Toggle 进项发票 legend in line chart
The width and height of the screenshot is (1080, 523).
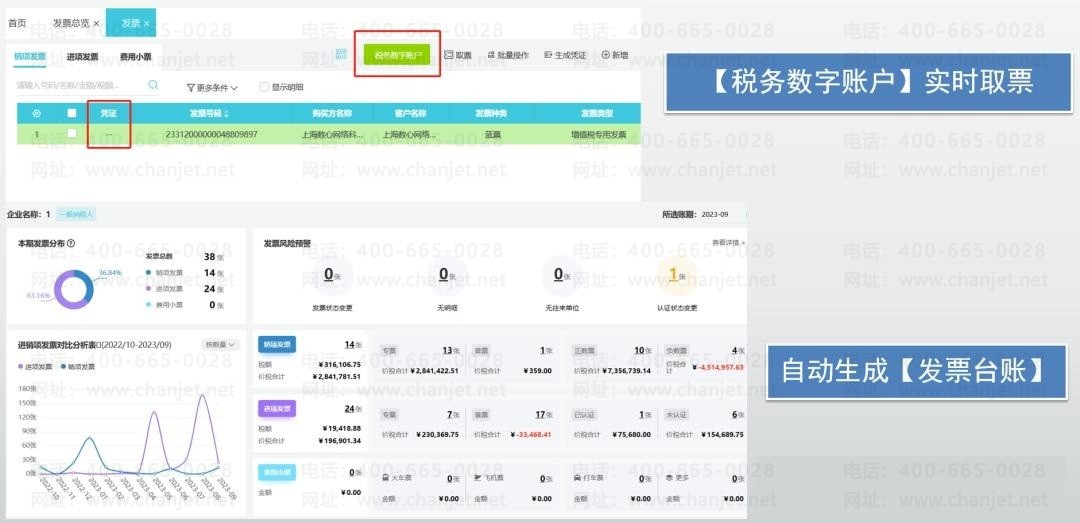point(35,367)
